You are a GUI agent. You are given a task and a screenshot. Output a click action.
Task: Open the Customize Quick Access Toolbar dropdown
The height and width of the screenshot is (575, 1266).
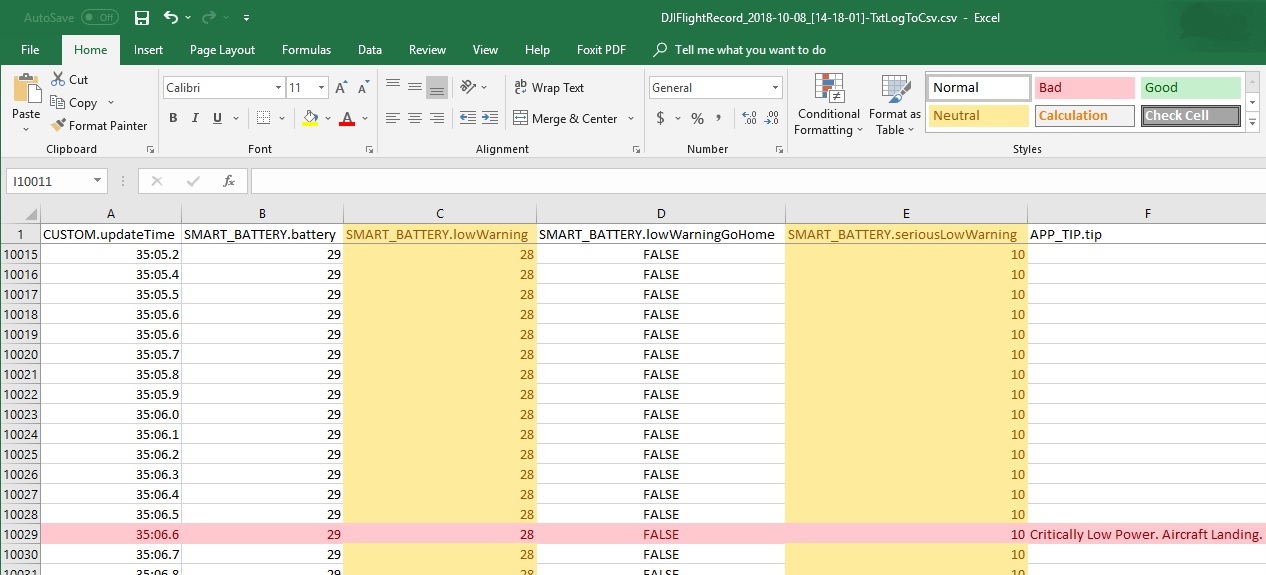point(247,18)
